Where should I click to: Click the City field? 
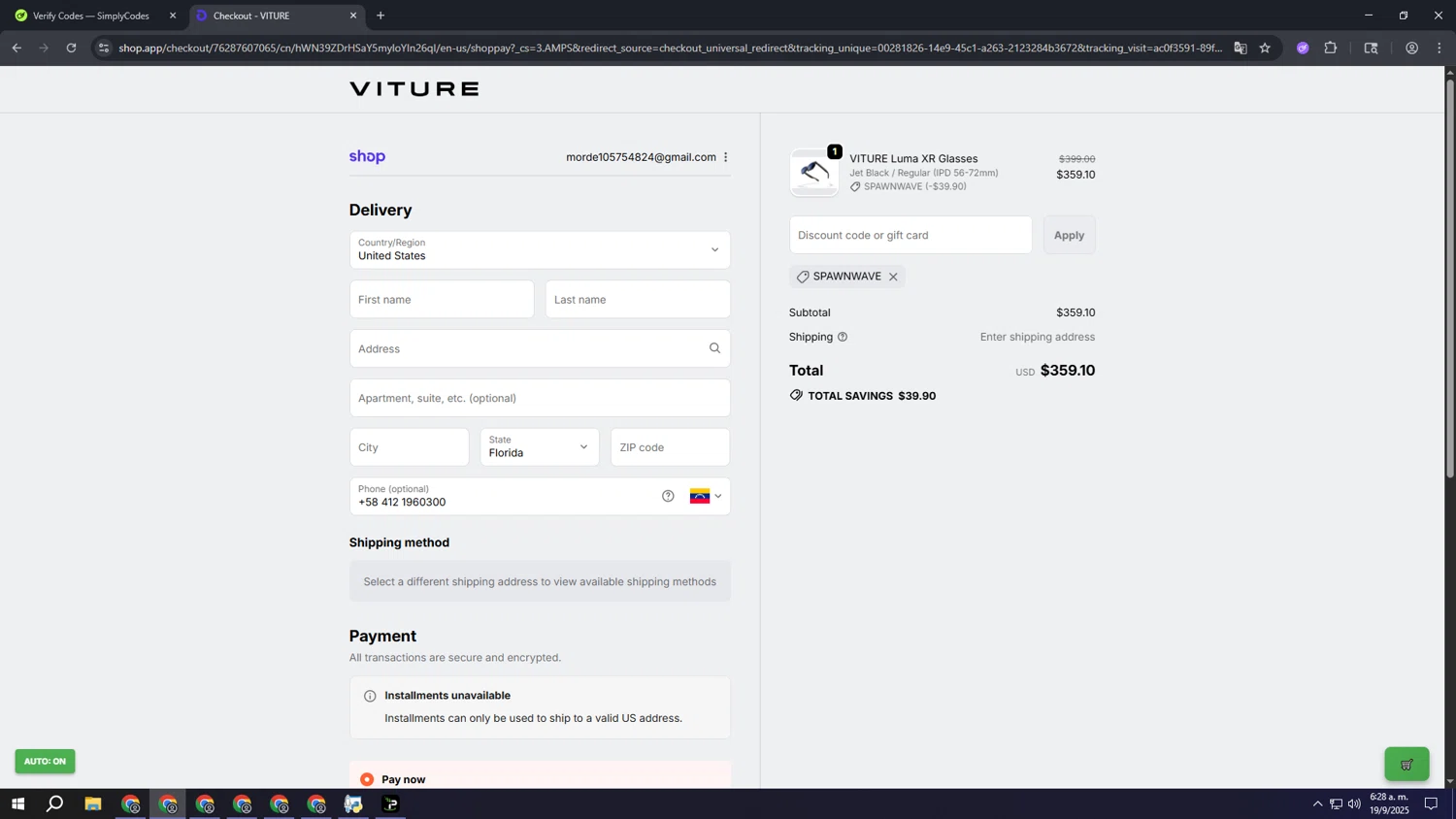point(409,447)
